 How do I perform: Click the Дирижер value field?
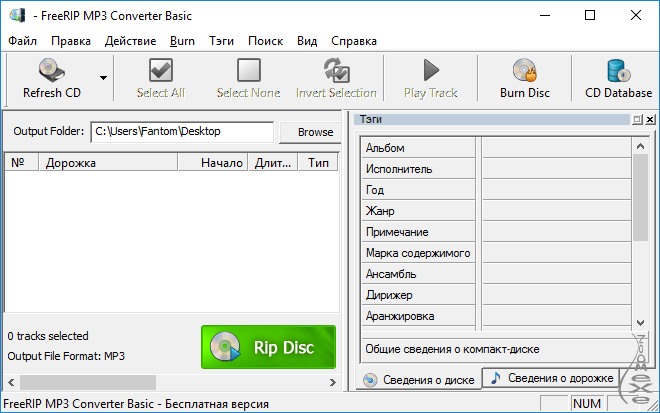pyautogui.click(x=556, y=295)
